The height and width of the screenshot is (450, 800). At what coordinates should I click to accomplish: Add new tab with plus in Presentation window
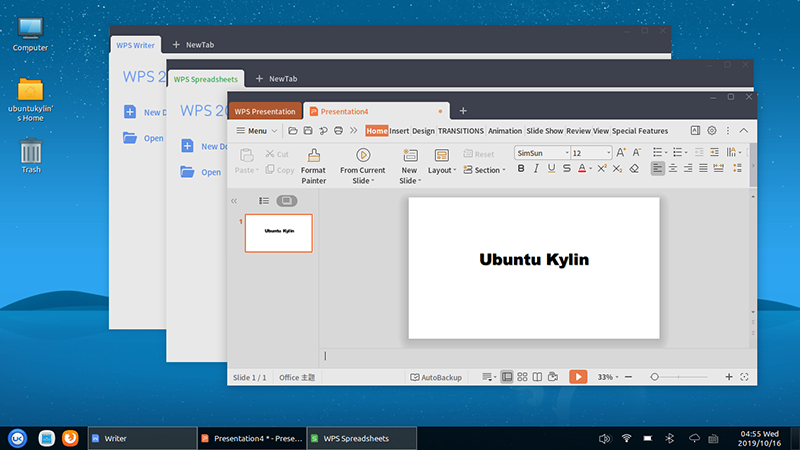(463, 111)
